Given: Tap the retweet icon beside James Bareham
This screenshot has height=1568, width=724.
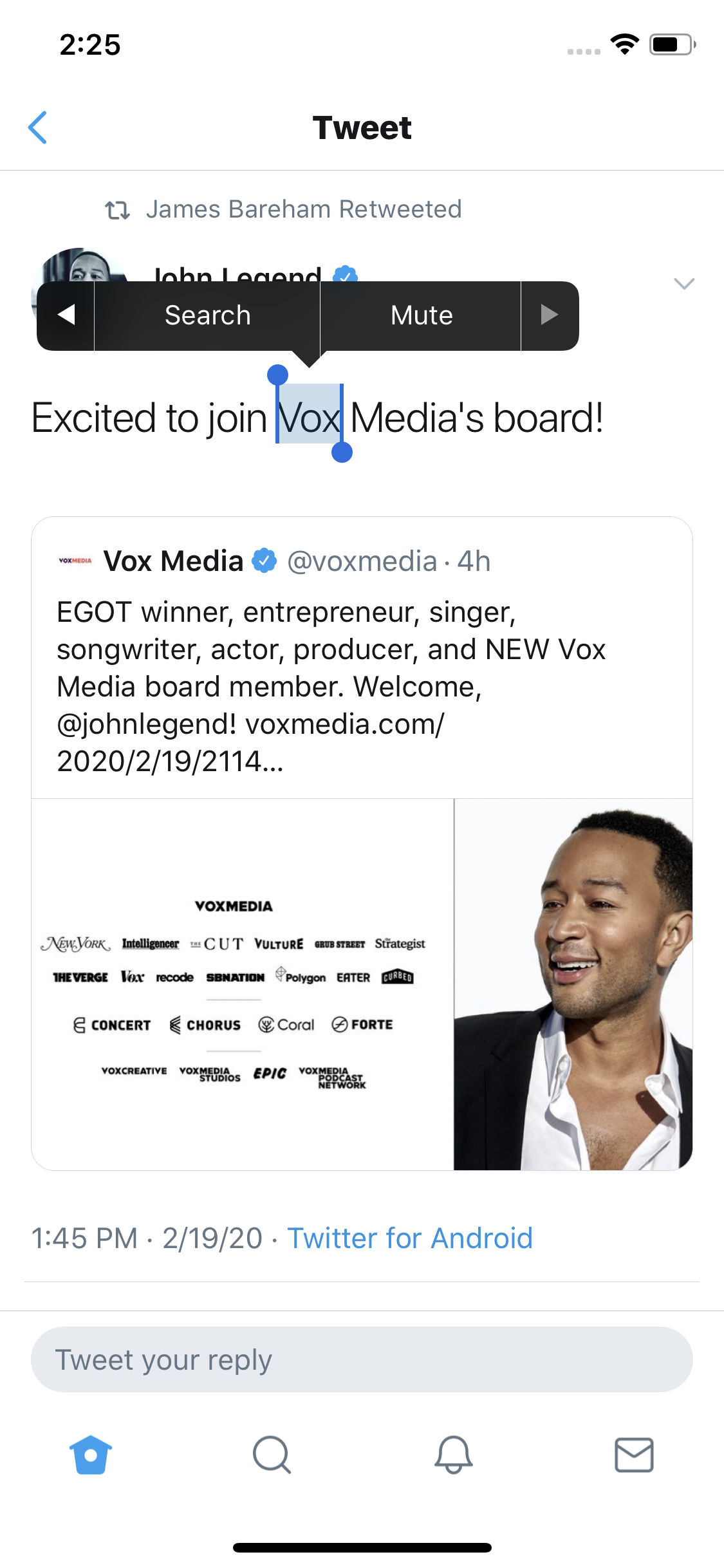Looking at the screenshot, I should (x=117, y=210).
